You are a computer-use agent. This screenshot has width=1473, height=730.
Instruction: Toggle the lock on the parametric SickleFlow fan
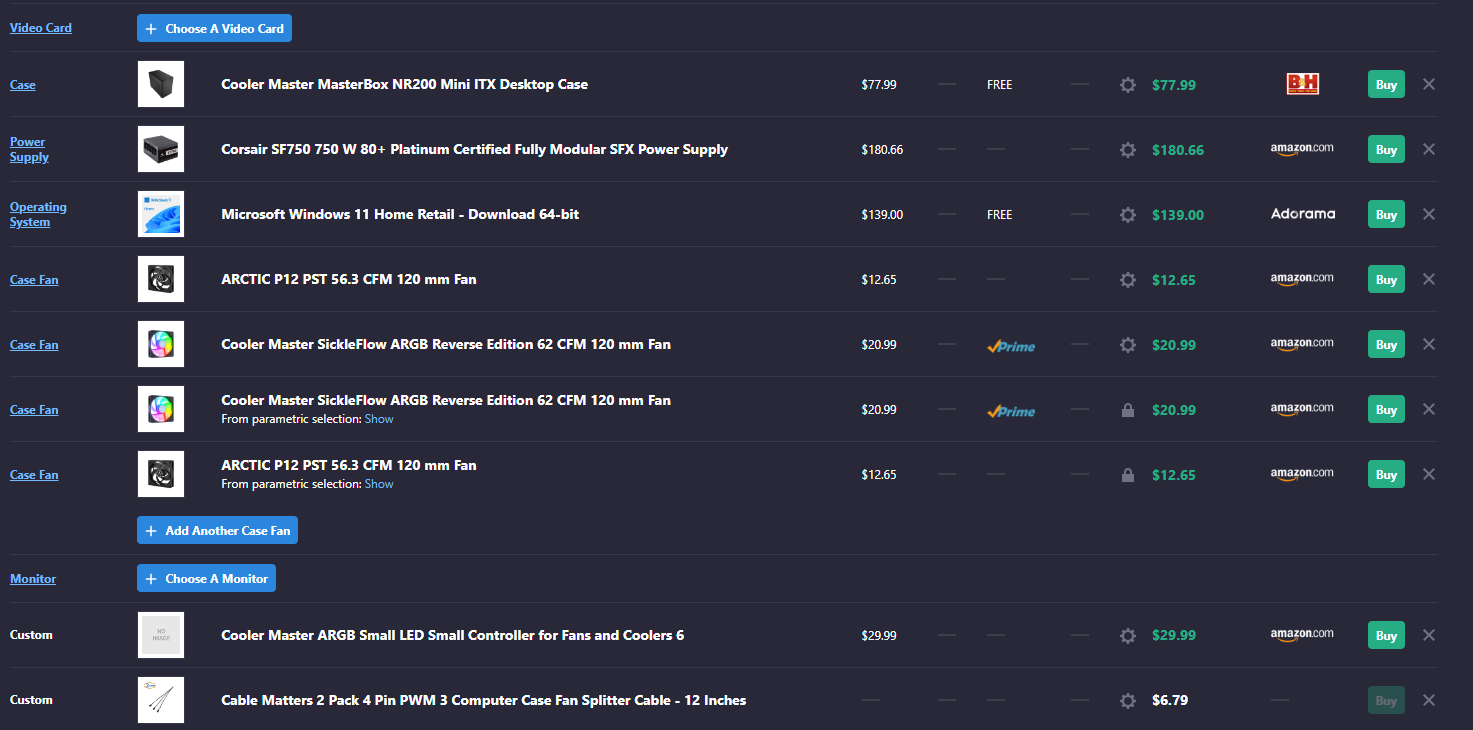(x=1128, y=409)
